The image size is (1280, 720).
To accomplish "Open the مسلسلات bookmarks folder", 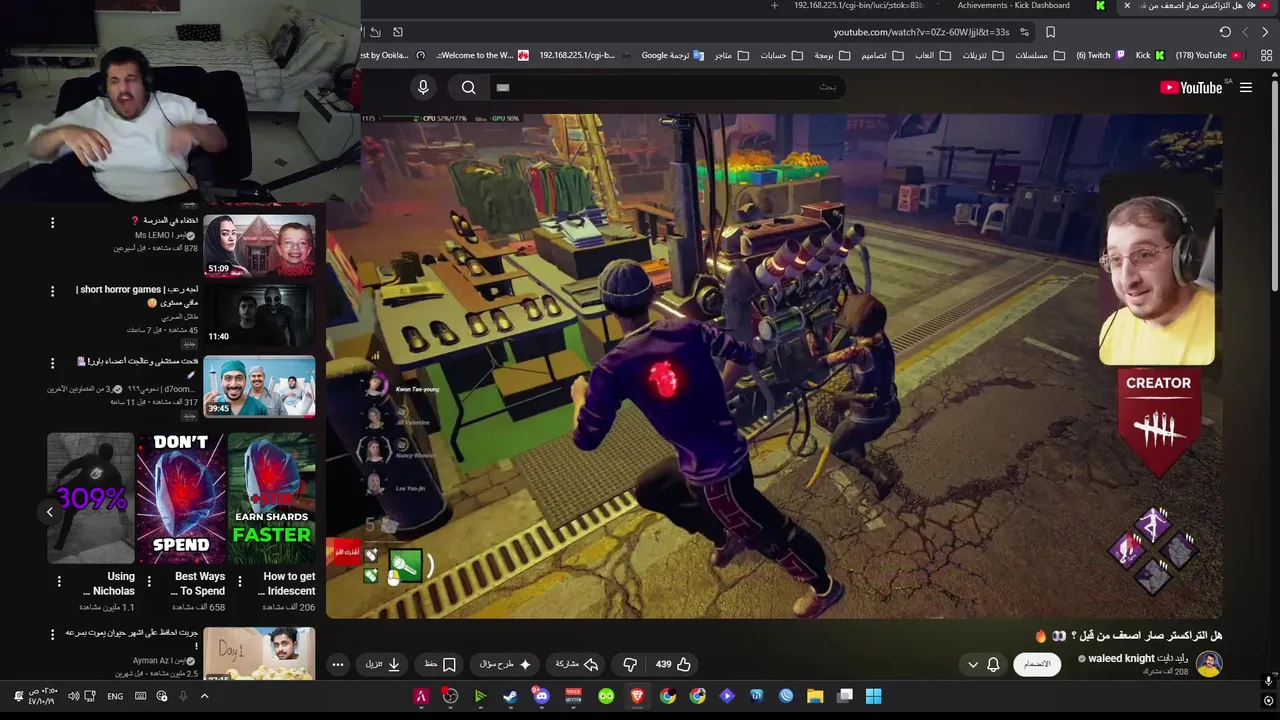I will (1039, 55).
